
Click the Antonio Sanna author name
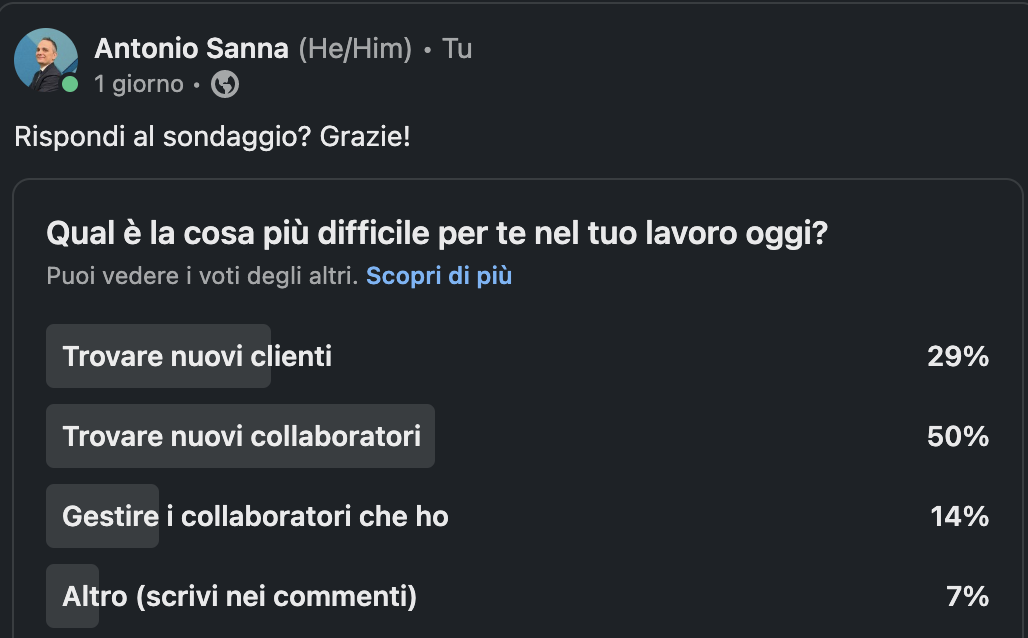[x=191, y=49]
